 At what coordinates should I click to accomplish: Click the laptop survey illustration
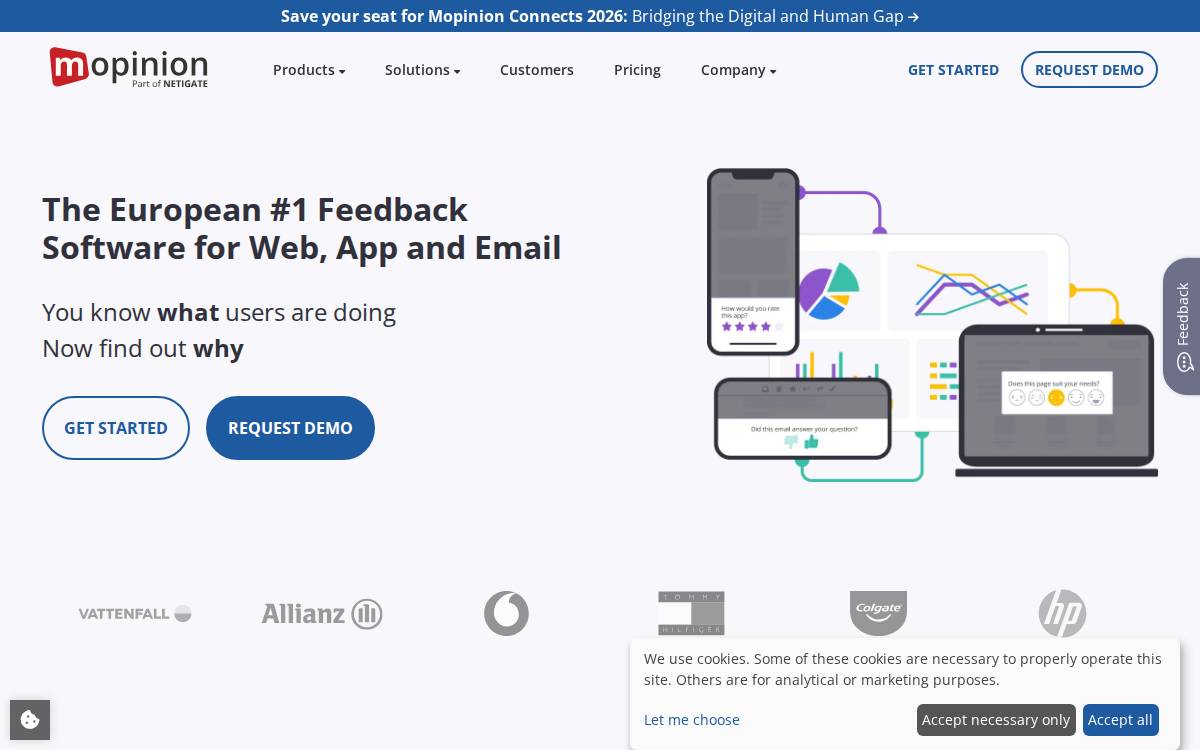coord(1057,400)
